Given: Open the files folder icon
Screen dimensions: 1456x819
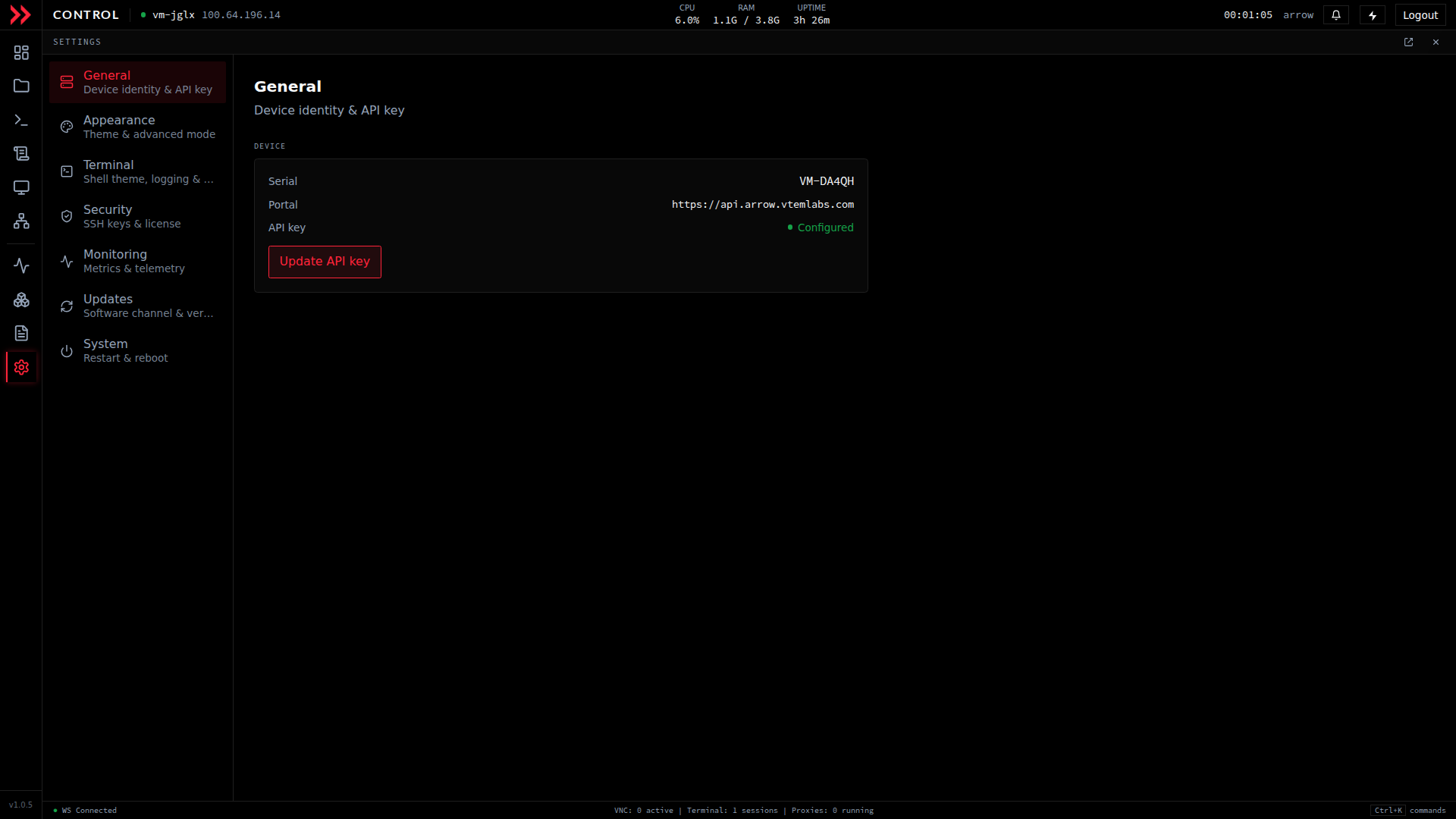Looking at the screenshot, I should pos(21,86).
